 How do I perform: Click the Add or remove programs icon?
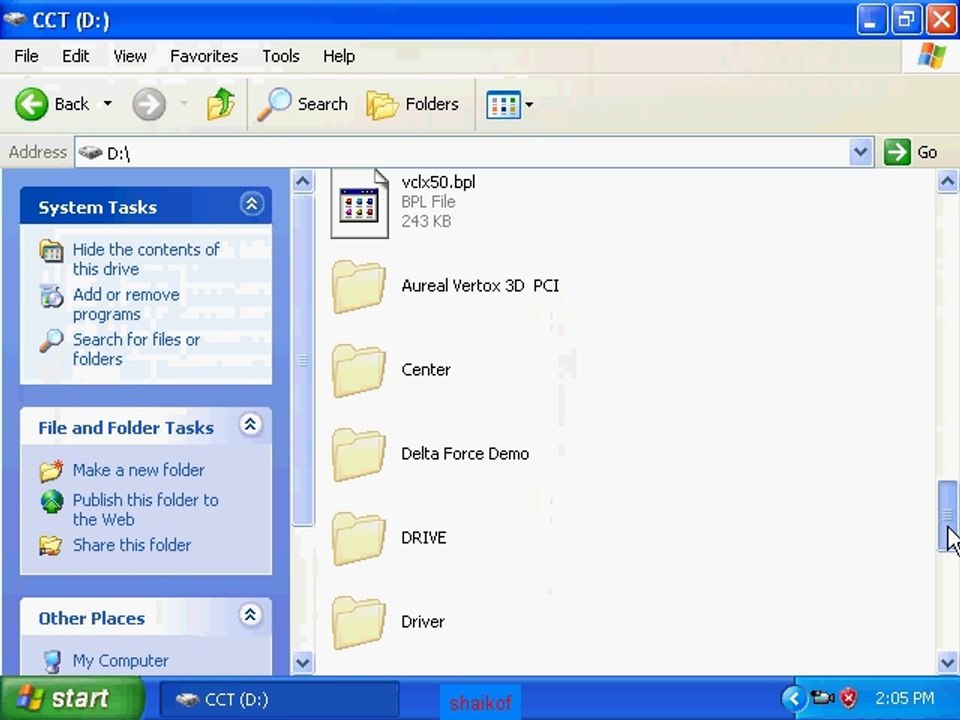click(51, 296)
